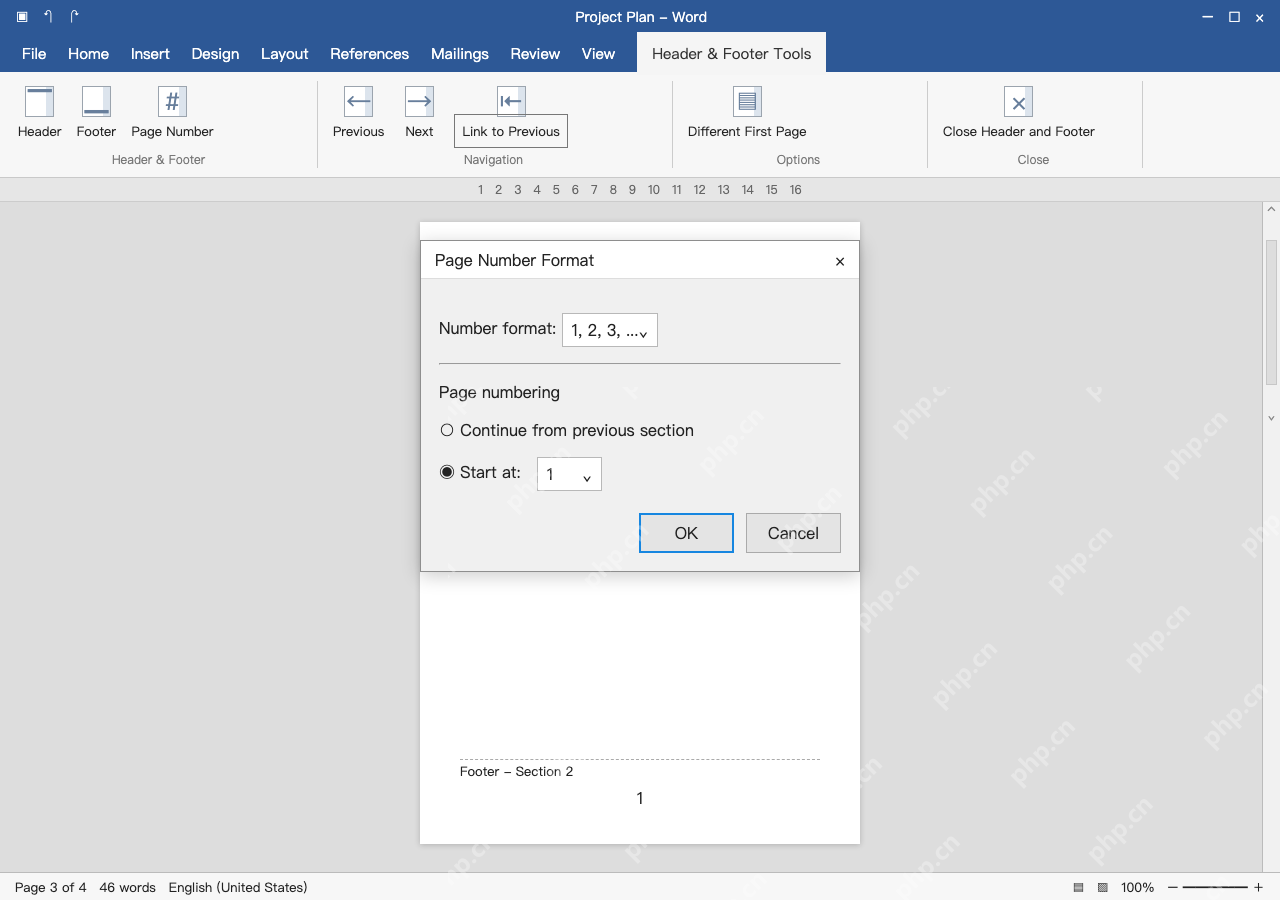1280x900 pixels.
Task: Click the zoom slider track
Action: (x=1216, y=887)
